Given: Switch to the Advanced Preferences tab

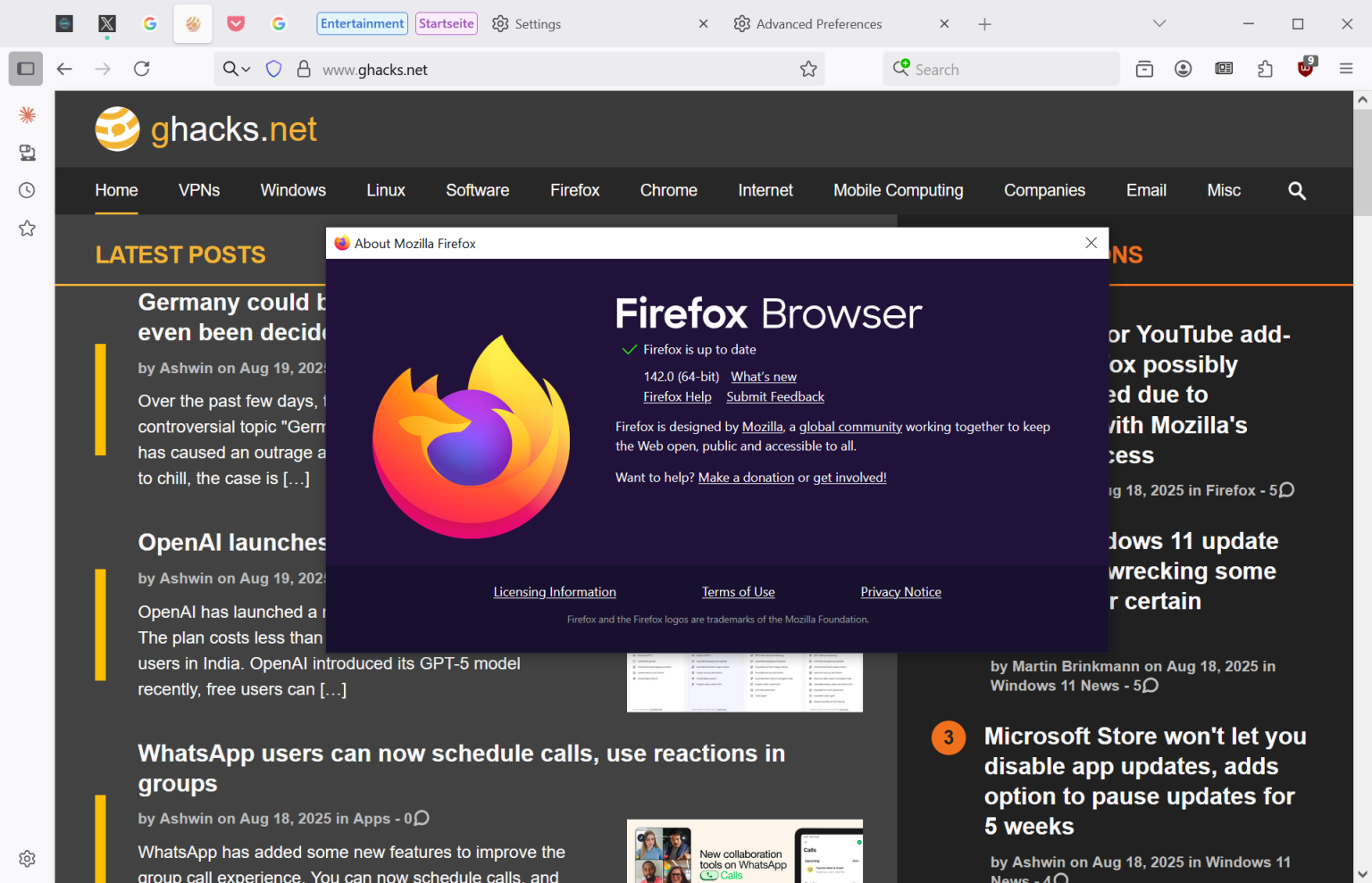Looking at the screenshot, I should [819, 23].
